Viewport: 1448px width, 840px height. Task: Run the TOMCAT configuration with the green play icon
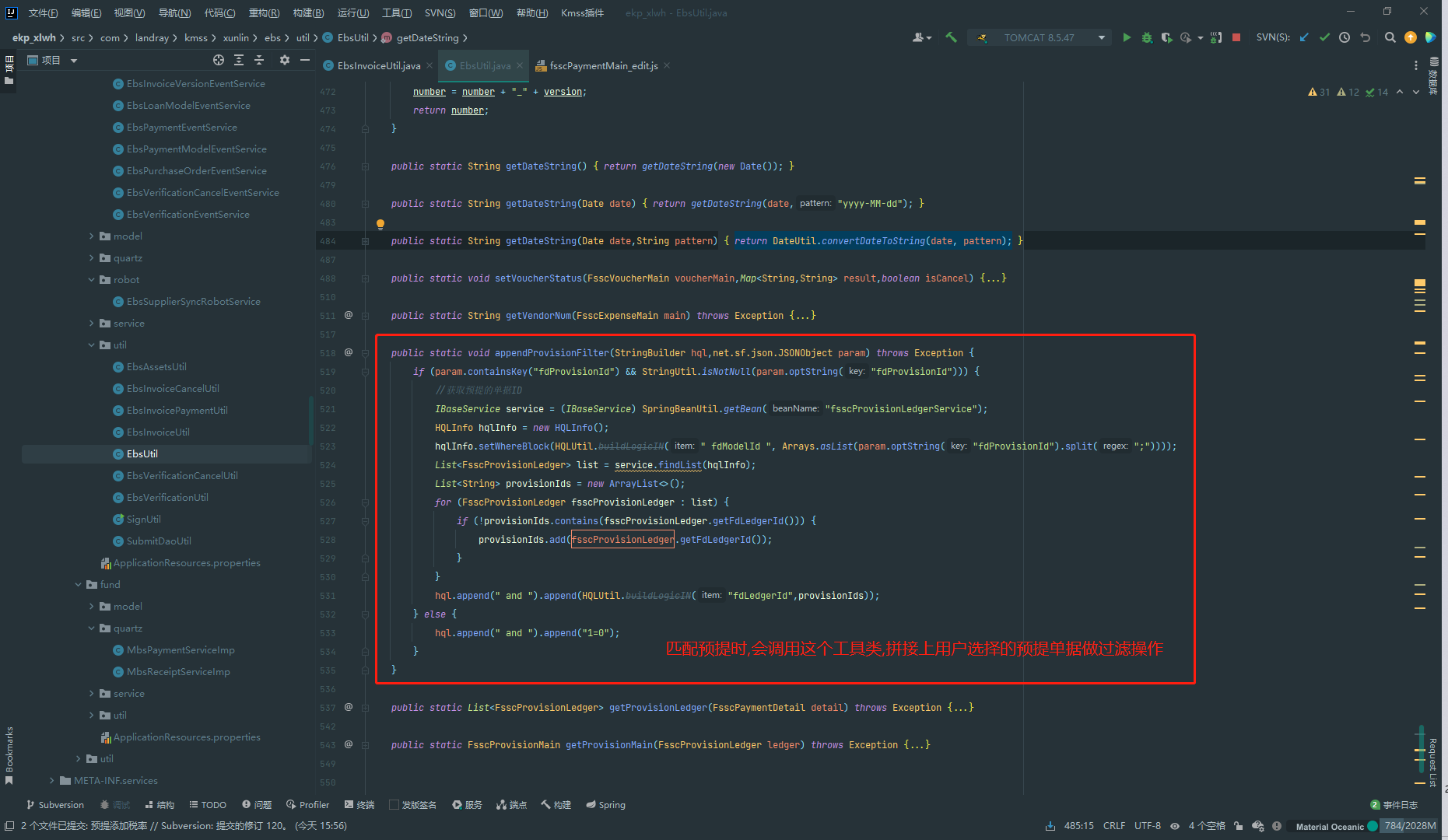(x=1126, y=37)
